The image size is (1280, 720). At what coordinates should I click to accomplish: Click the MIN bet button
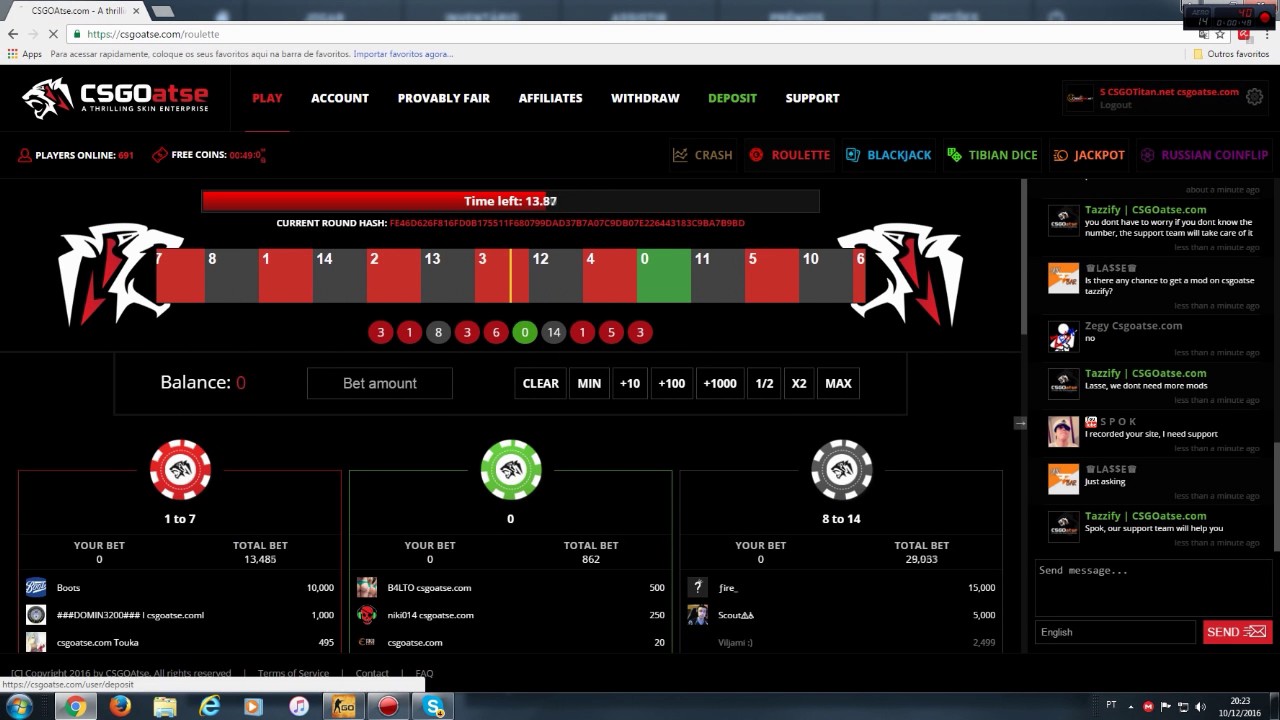pos(589,383)
